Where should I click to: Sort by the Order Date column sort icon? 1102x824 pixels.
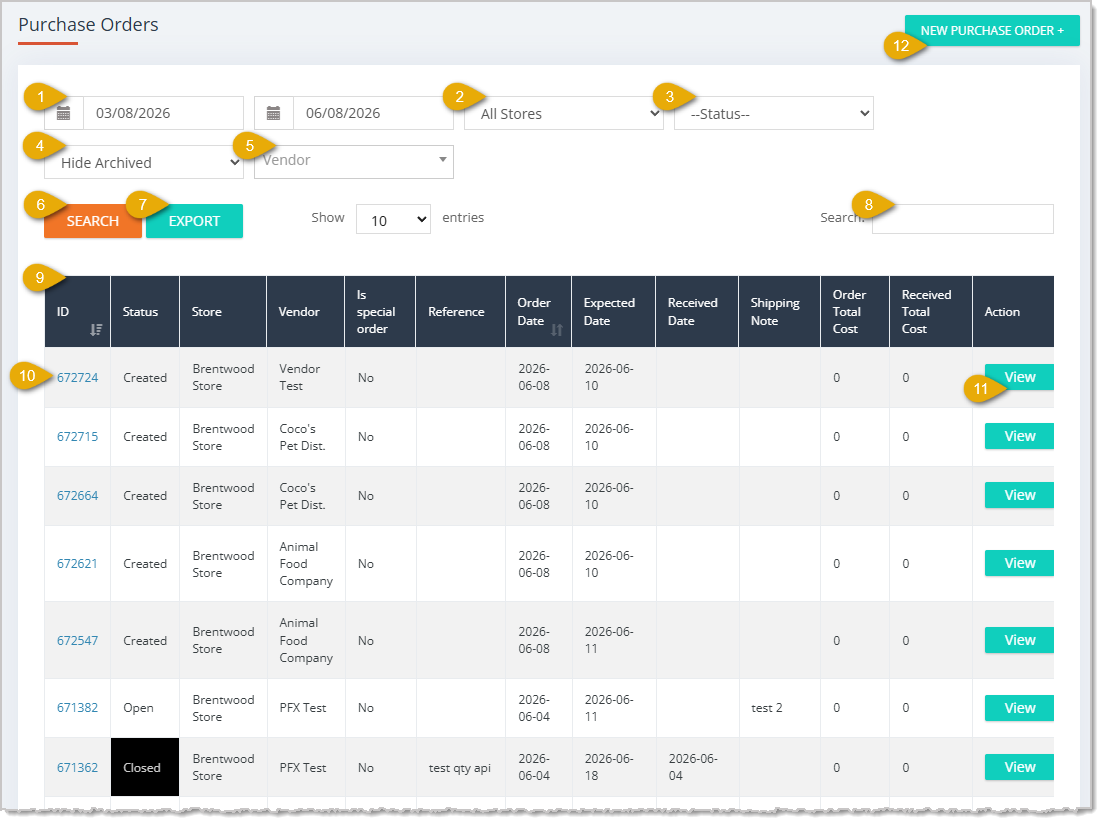(x=557, y=330)
